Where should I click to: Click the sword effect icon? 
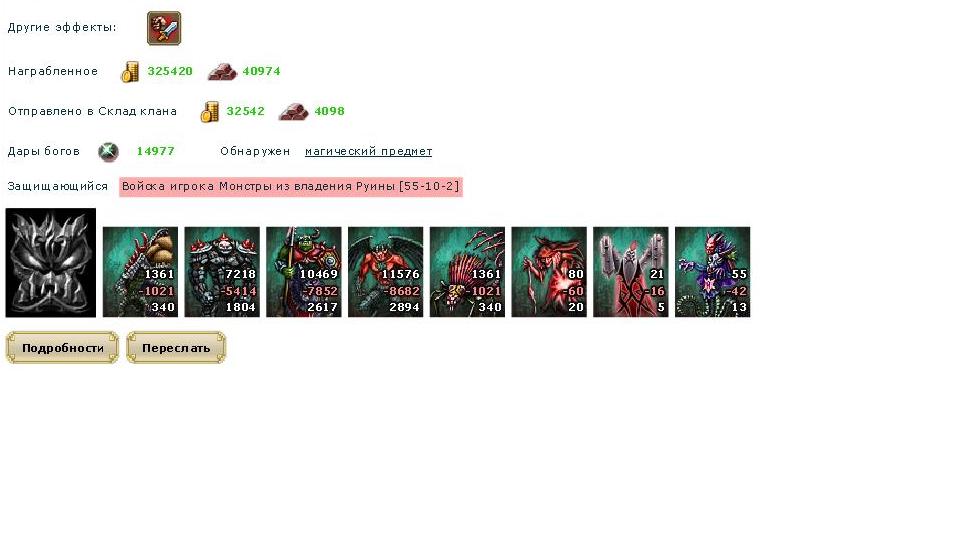point(164,28)
